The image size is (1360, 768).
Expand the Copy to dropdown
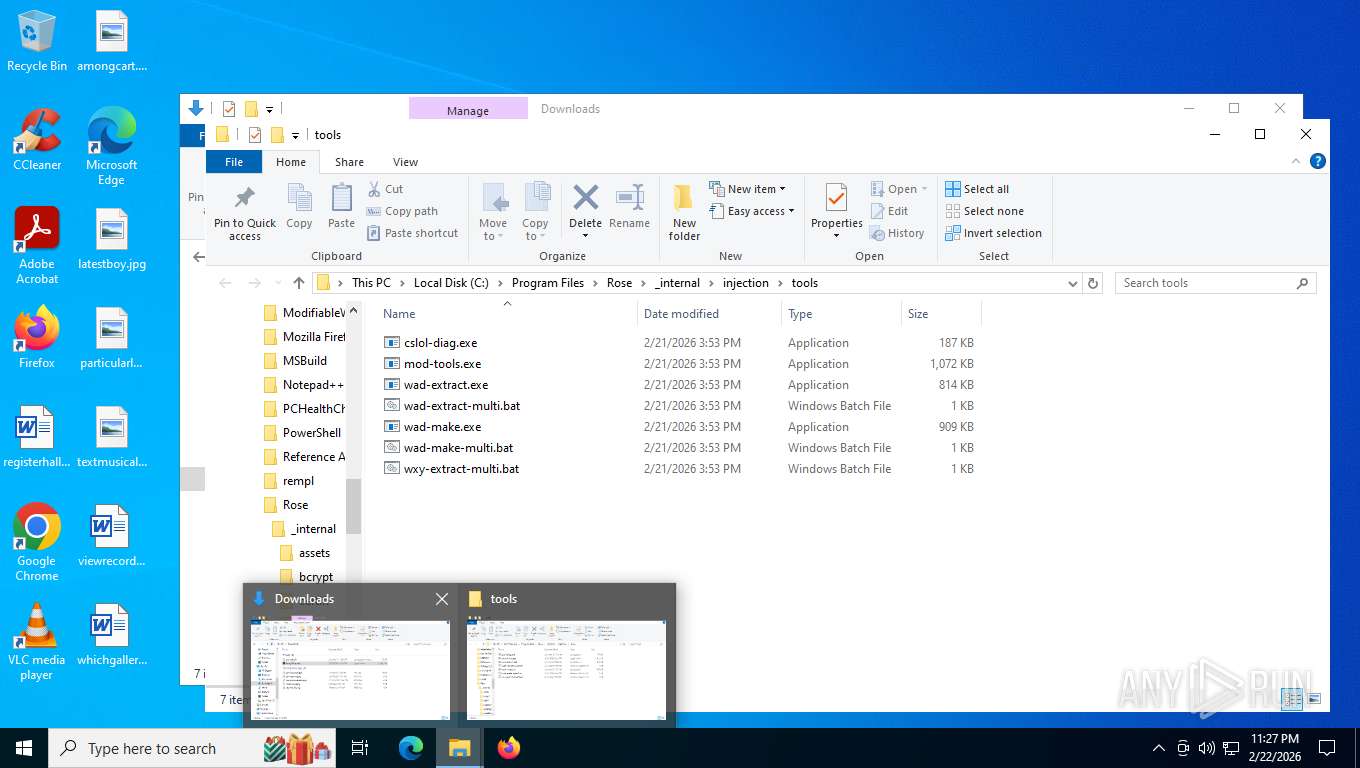point(535,236)
